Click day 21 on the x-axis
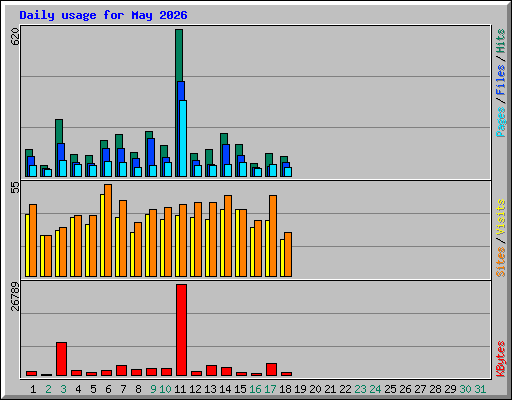 pos(330,389)
